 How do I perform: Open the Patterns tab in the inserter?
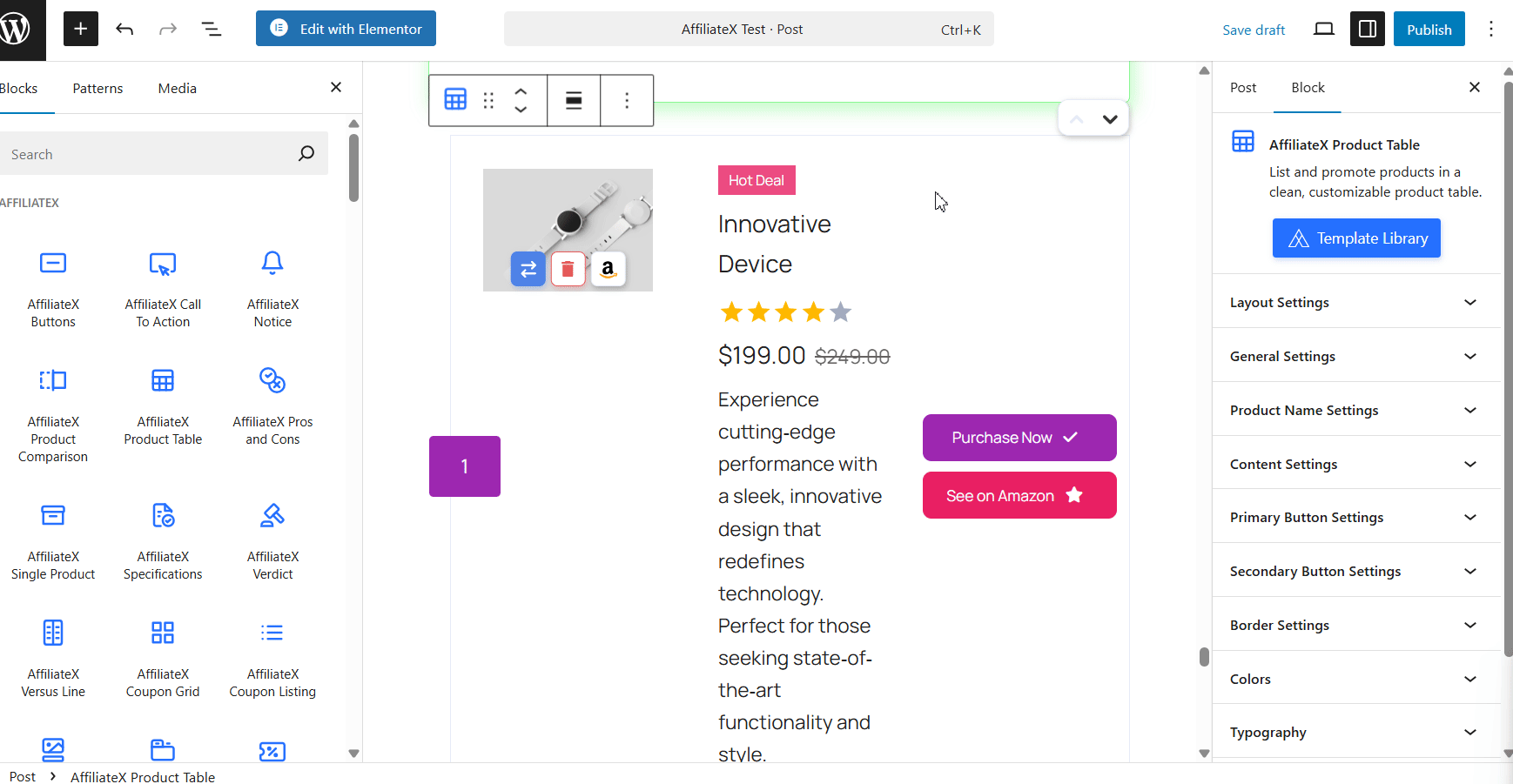point(98,87)
